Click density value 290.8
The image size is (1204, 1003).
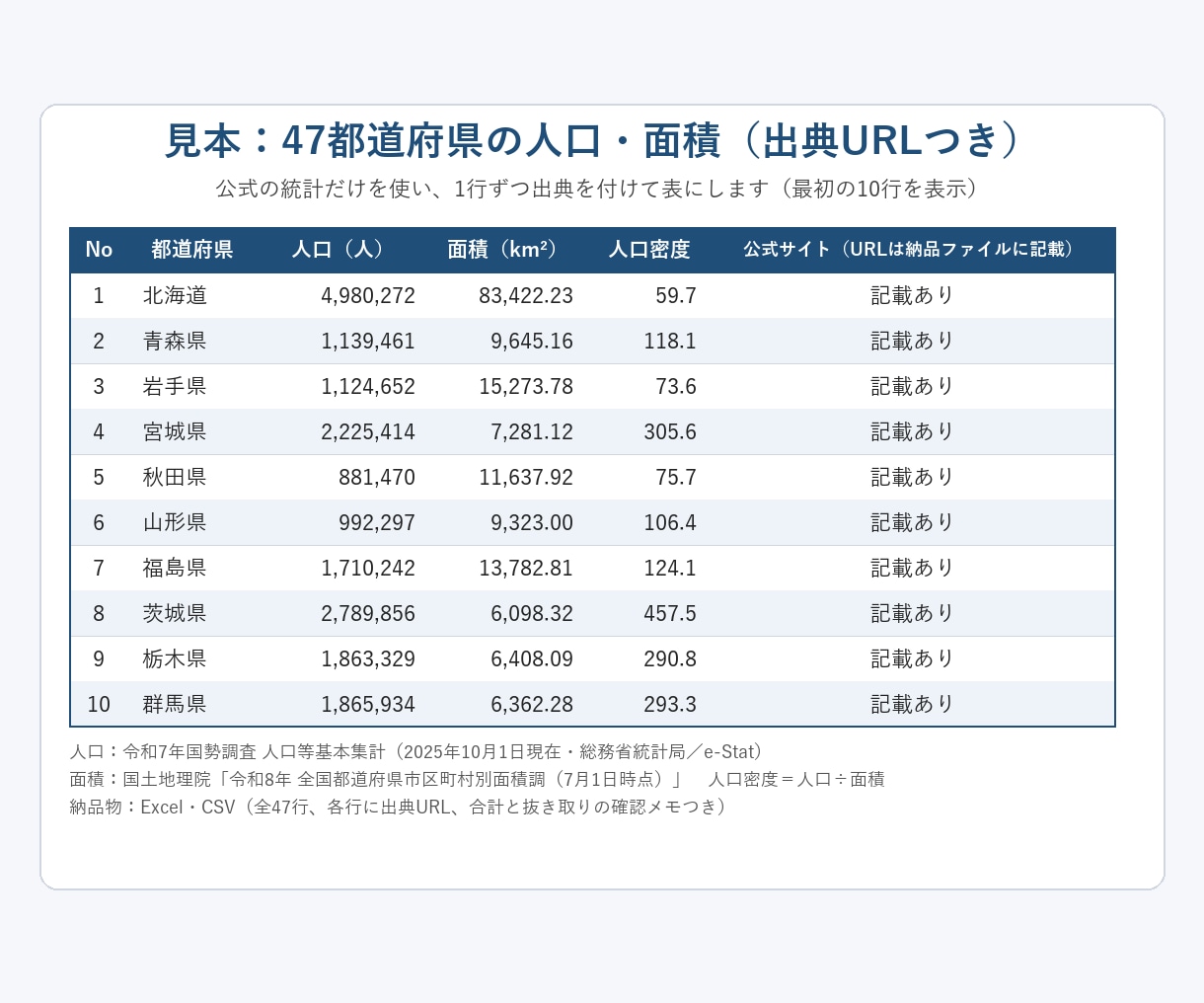click(x=670, y=659)
